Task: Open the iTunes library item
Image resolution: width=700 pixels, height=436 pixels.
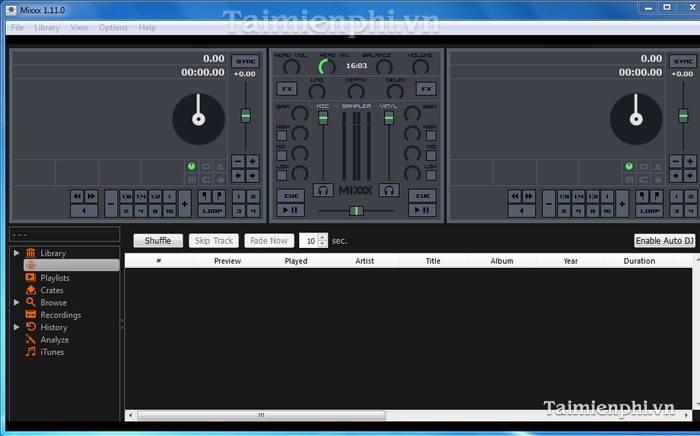Action: (x=52, y=352)
